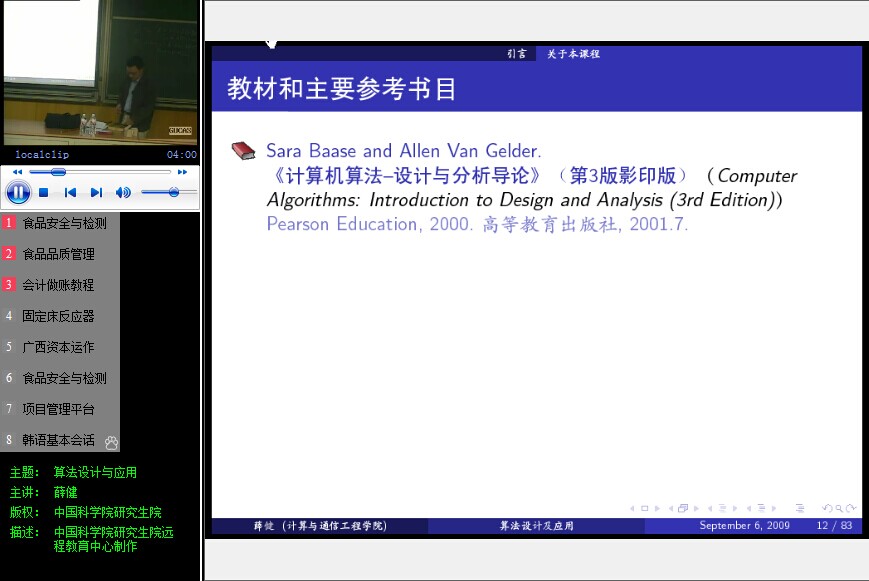Mute audio with the speaker icon
Viewport: 869px width, 581px height.
tap(123, 192)
